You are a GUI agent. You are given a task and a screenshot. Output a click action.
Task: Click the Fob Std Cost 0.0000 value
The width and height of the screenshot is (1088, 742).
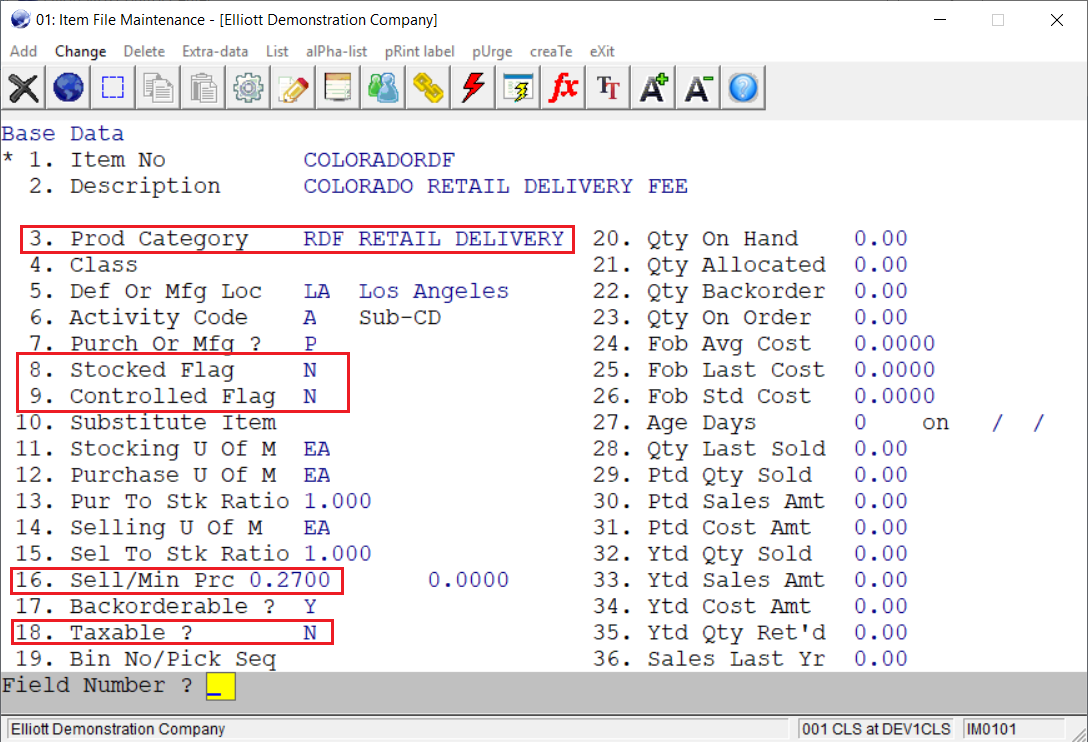point(894,397)
